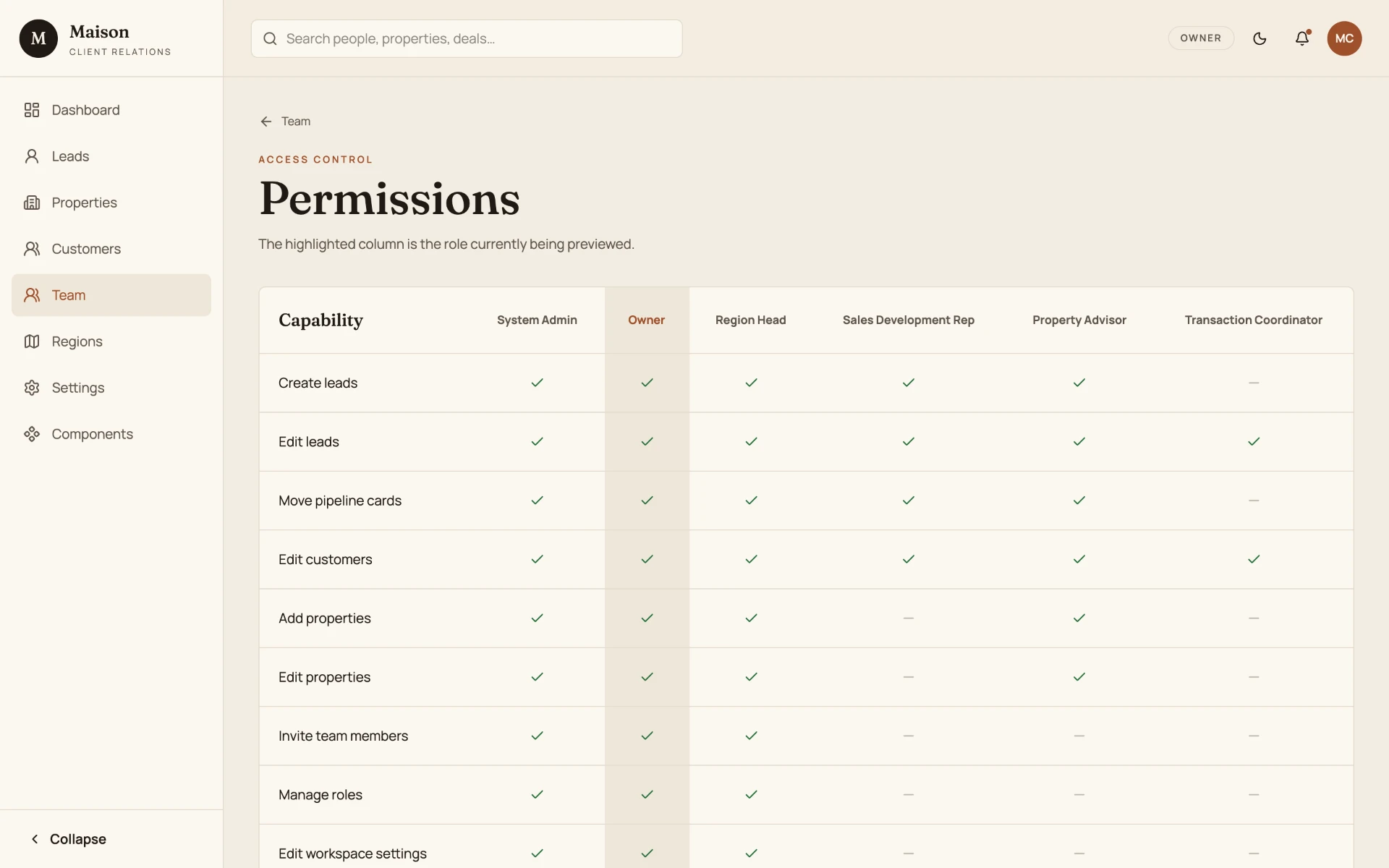Click Create leads check for System Admin
The image size is (1389, 868).
tap(537, 383)
